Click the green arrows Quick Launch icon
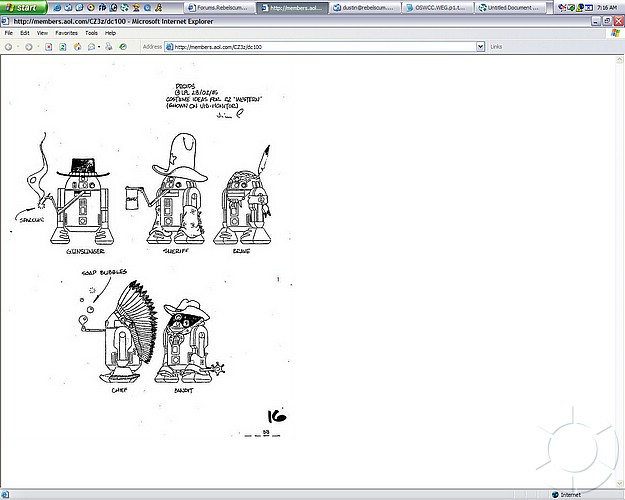 click(125, 8)
